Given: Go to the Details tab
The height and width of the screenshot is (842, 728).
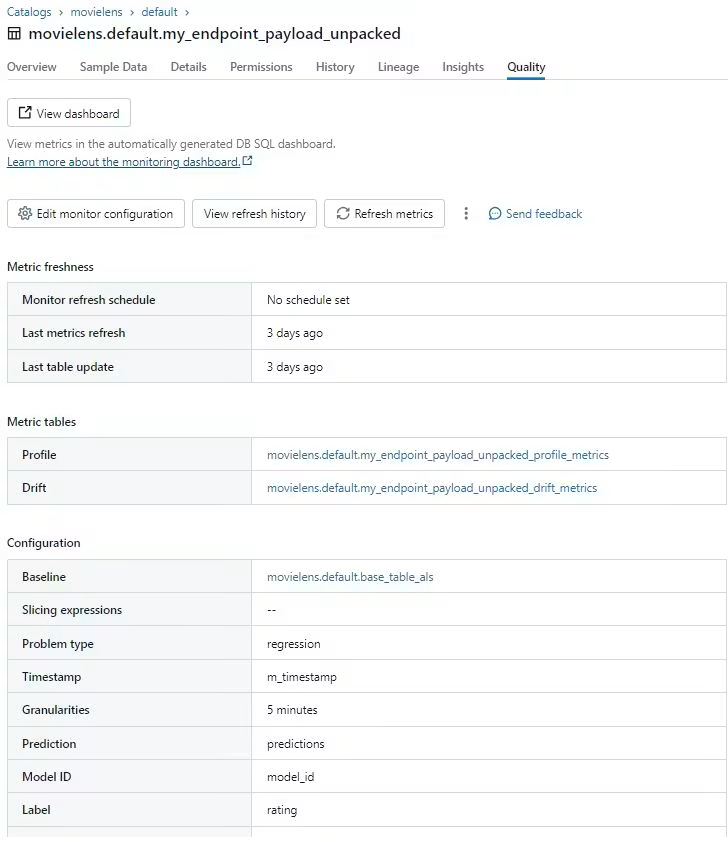Looking at the screenshot, I should (188, 67).
